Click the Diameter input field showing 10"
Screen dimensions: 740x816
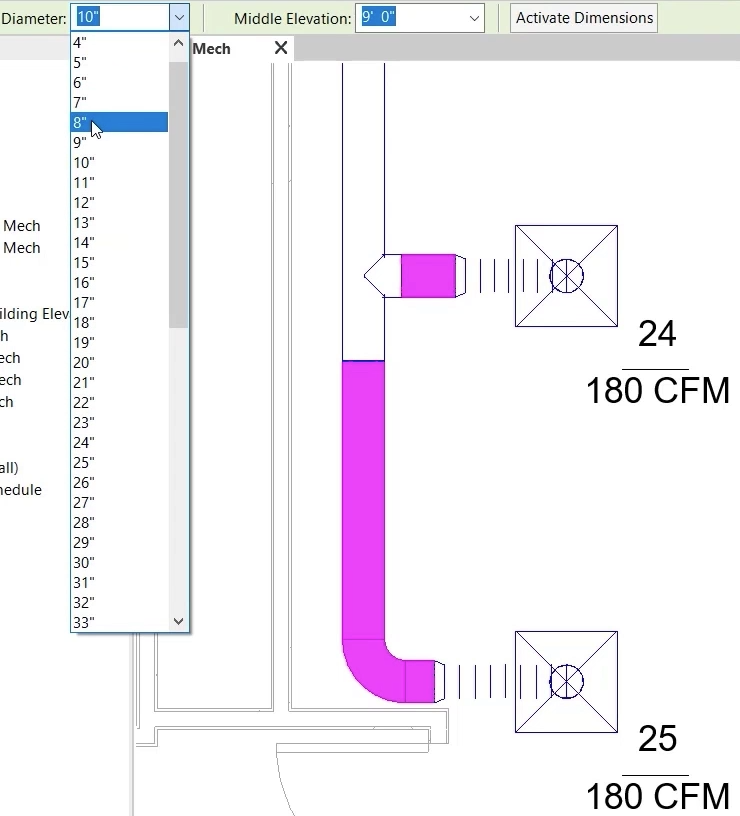click(122, 18)
